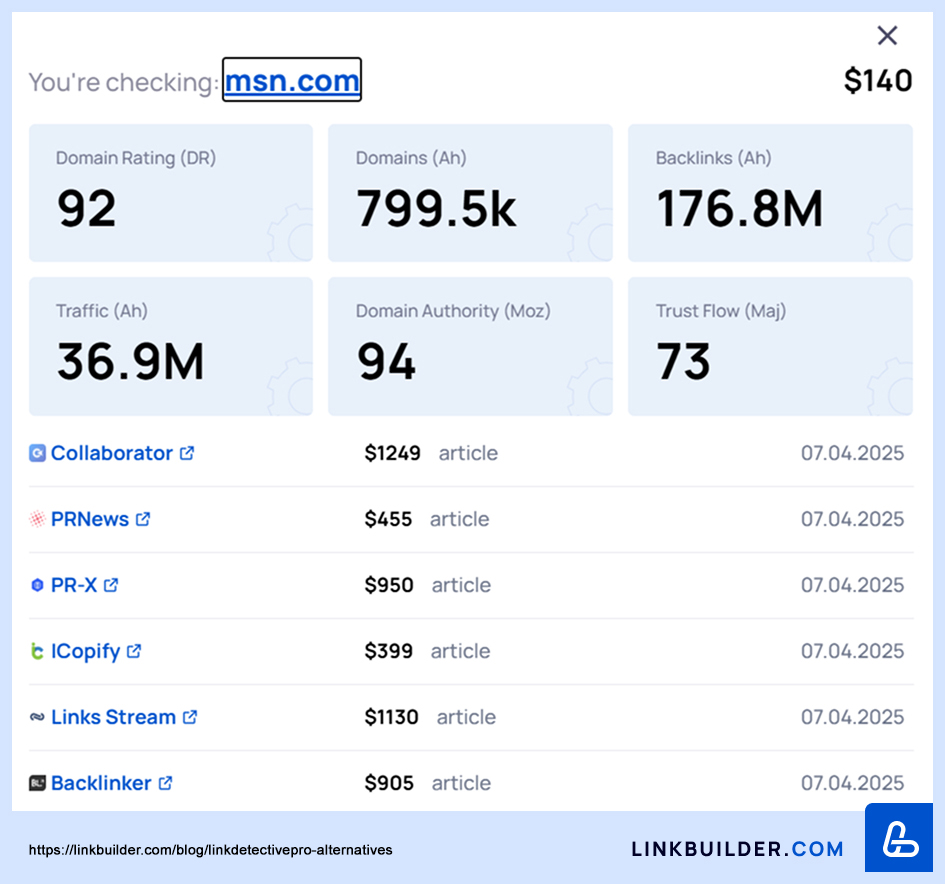
Task: Visit the Links Stream marketplace link
Action: pyautogui.click(x=113, y=717)
